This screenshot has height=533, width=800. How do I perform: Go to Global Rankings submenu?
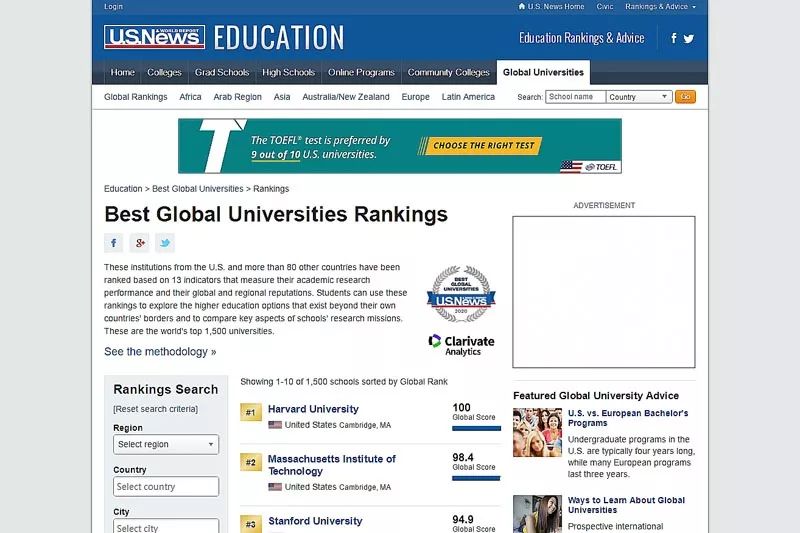[x=136, y=97]
